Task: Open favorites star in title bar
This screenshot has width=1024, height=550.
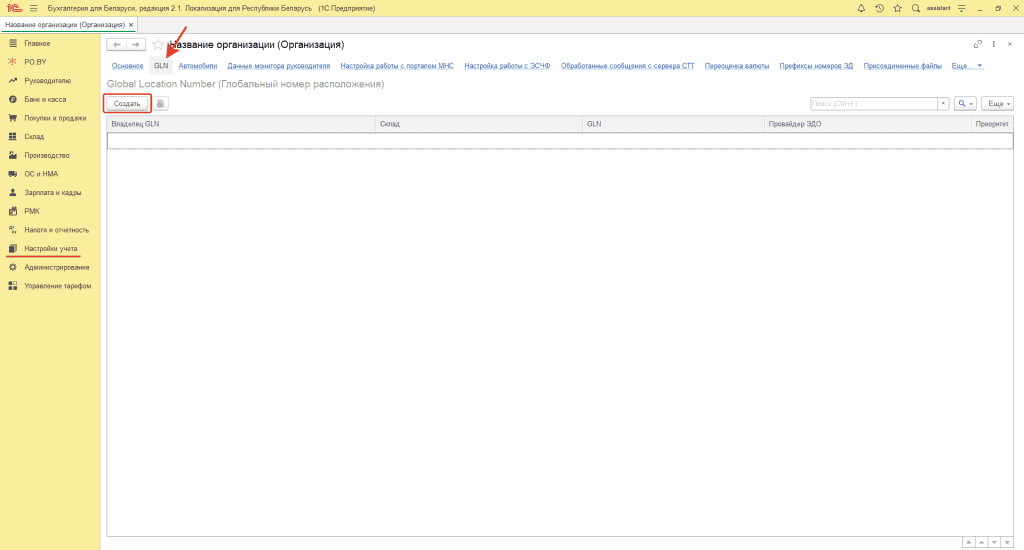Action: (x=897, y=8)
